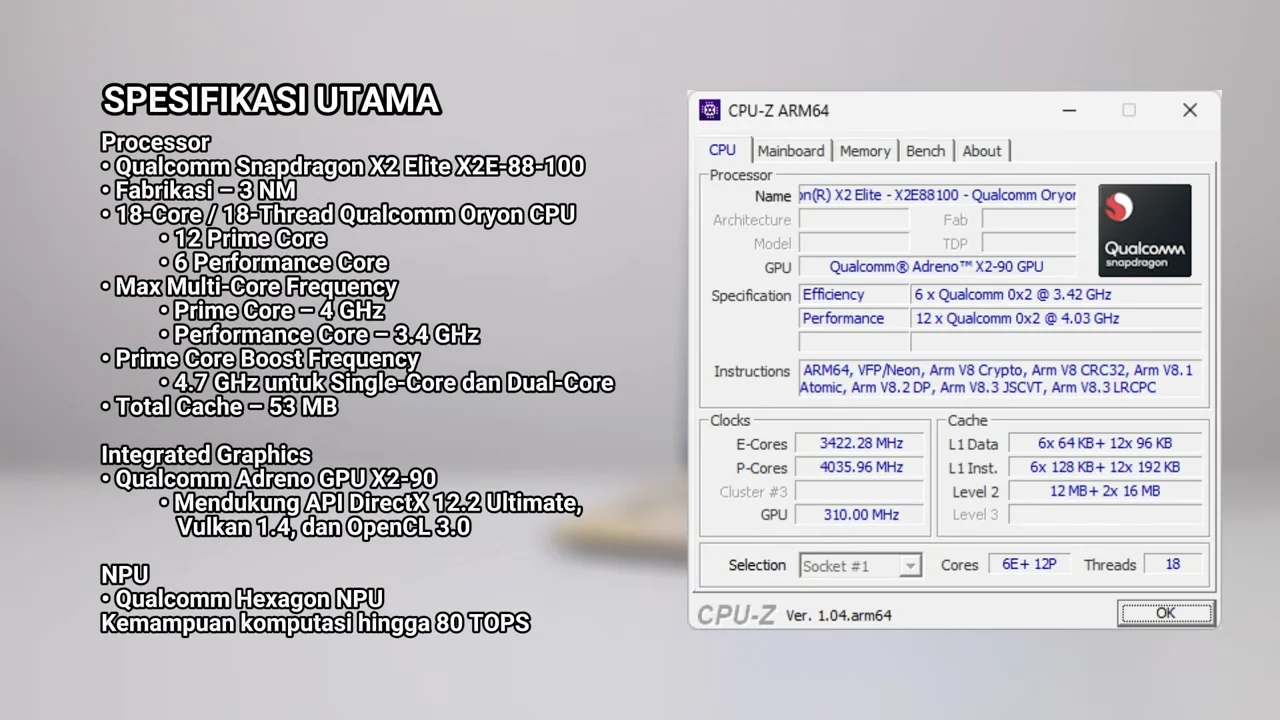Select the Efficiency specification label
The image size is (1280, 720).
853,294
